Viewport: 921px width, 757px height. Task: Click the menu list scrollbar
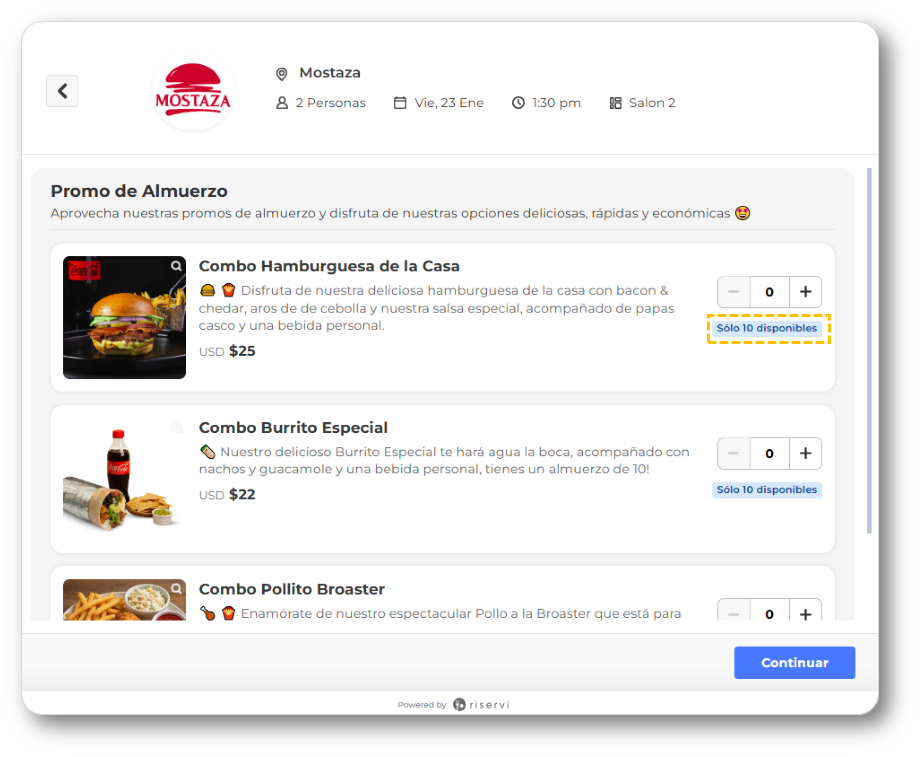pyautogui.click(x=869, y=351)
